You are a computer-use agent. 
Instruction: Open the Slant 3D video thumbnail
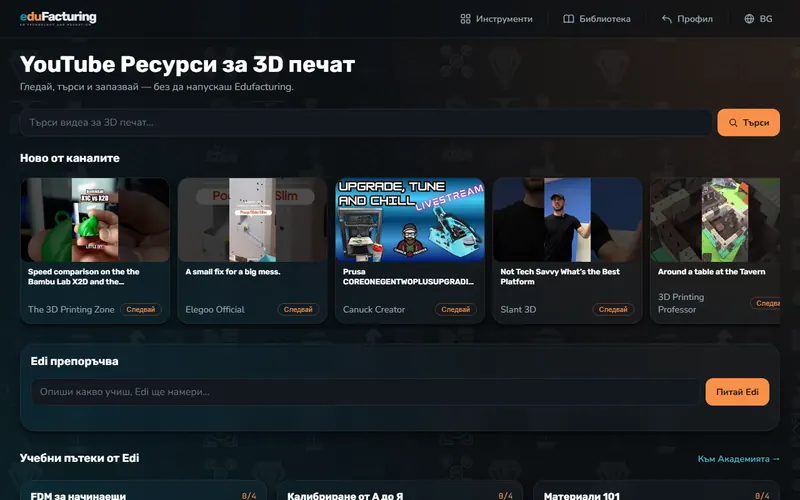[x=567, y=220]
